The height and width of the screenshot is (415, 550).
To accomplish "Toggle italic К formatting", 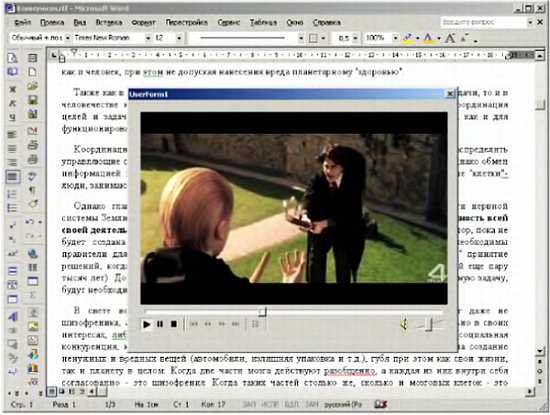I will coord(12,103).
